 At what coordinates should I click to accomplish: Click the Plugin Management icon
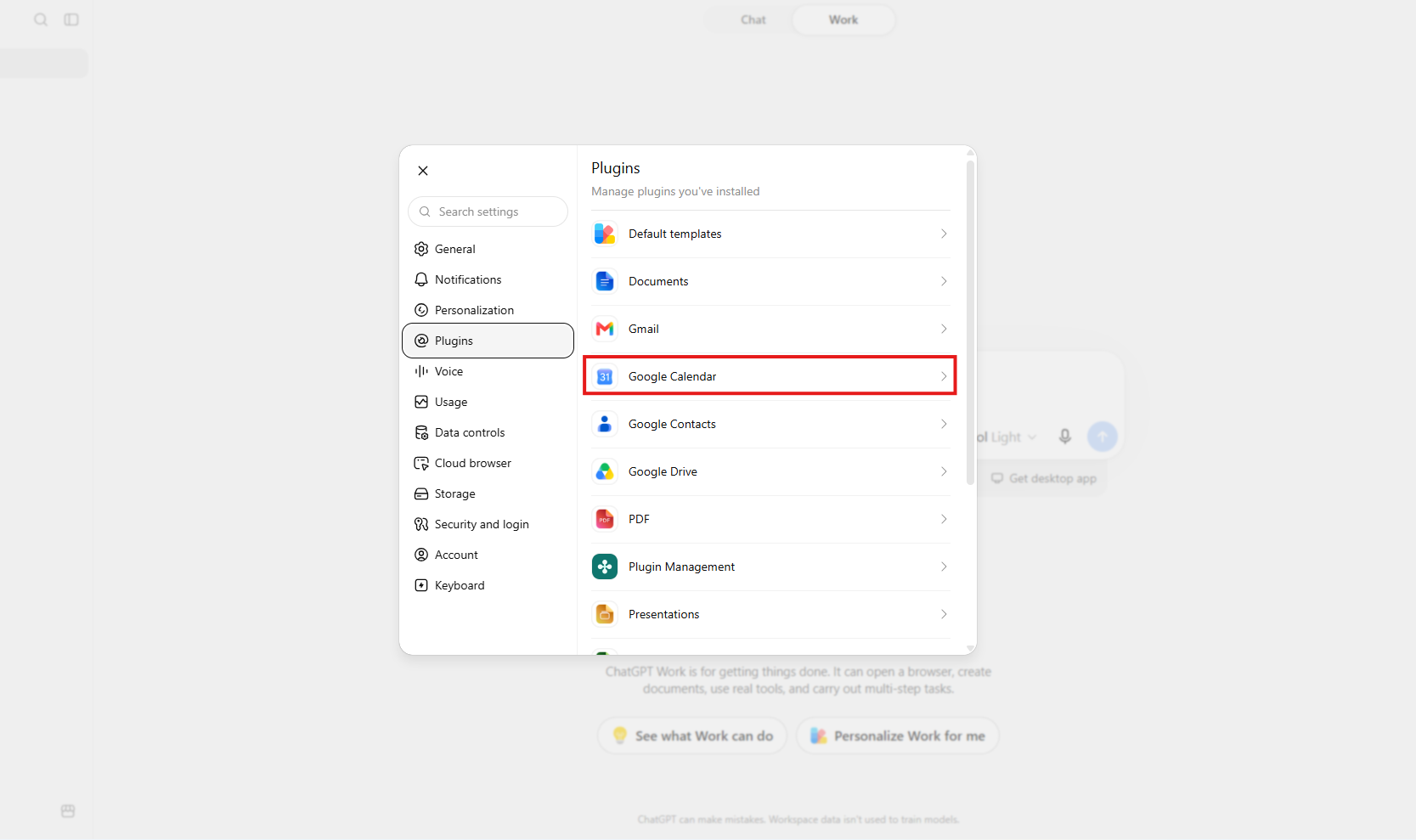(605, 567)
